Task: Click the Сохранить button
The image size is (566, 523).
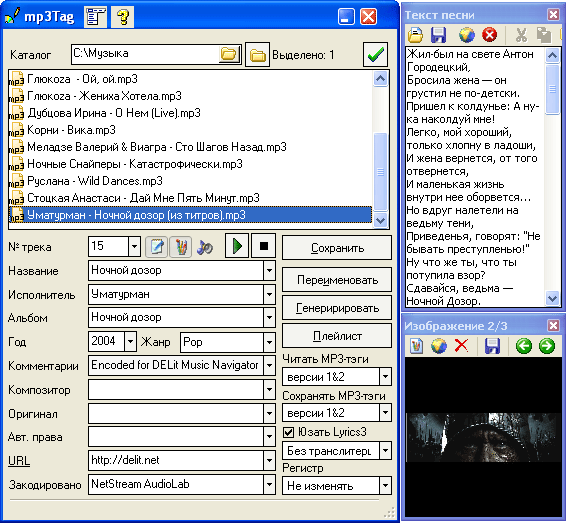Action: pos(337,248)
